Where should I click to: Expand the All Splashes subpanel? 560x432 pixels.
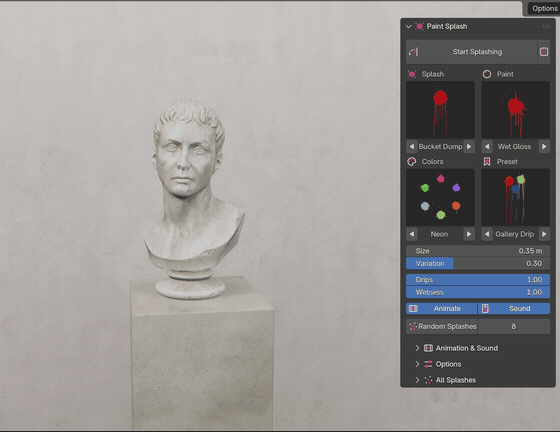pos(417,380)
